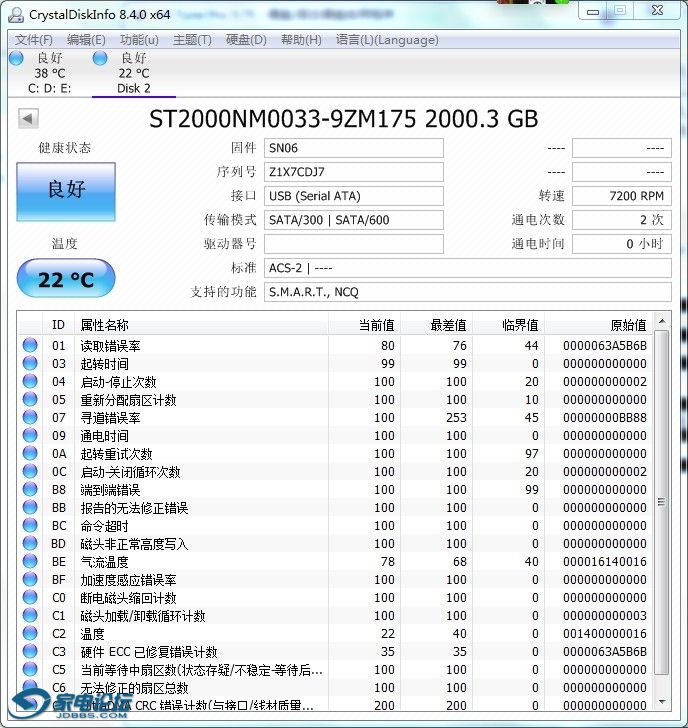
Task: Click status icon for 命令超时 row
Action: (30, 525)
